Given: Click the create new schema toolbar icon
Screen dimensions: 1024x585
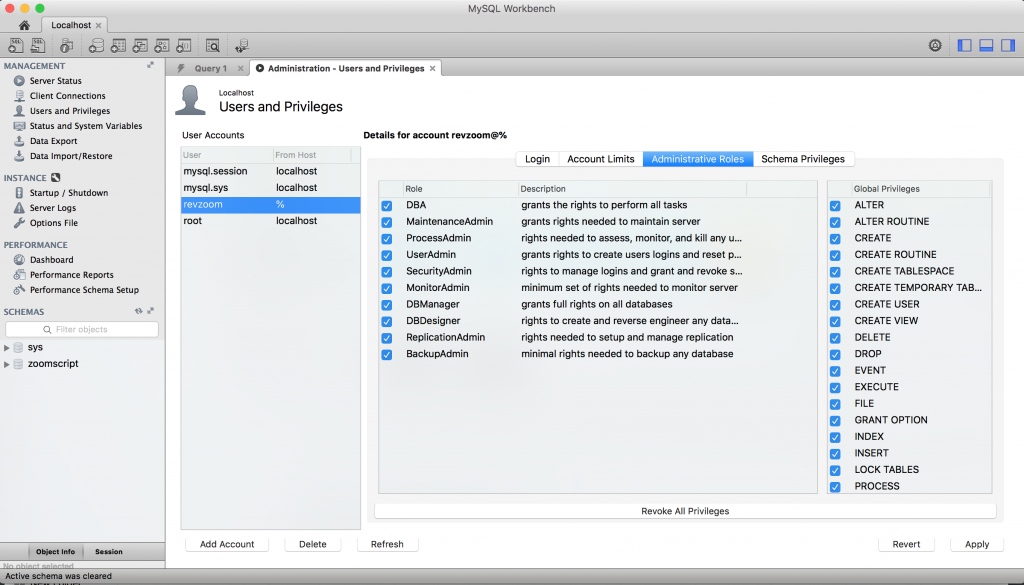Looking at the screenshot, I should (96, 45).
